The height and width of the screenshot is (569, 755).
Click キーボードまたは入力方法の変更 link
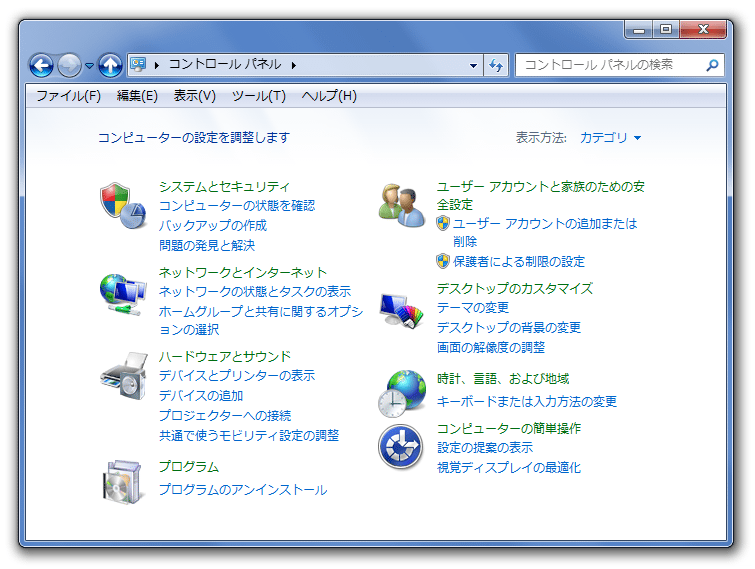click(527, 401)
